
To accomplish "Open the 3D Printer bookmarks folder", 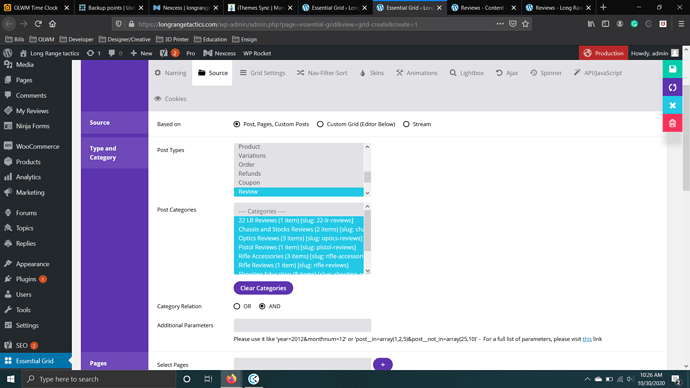I will pos(172,40).
